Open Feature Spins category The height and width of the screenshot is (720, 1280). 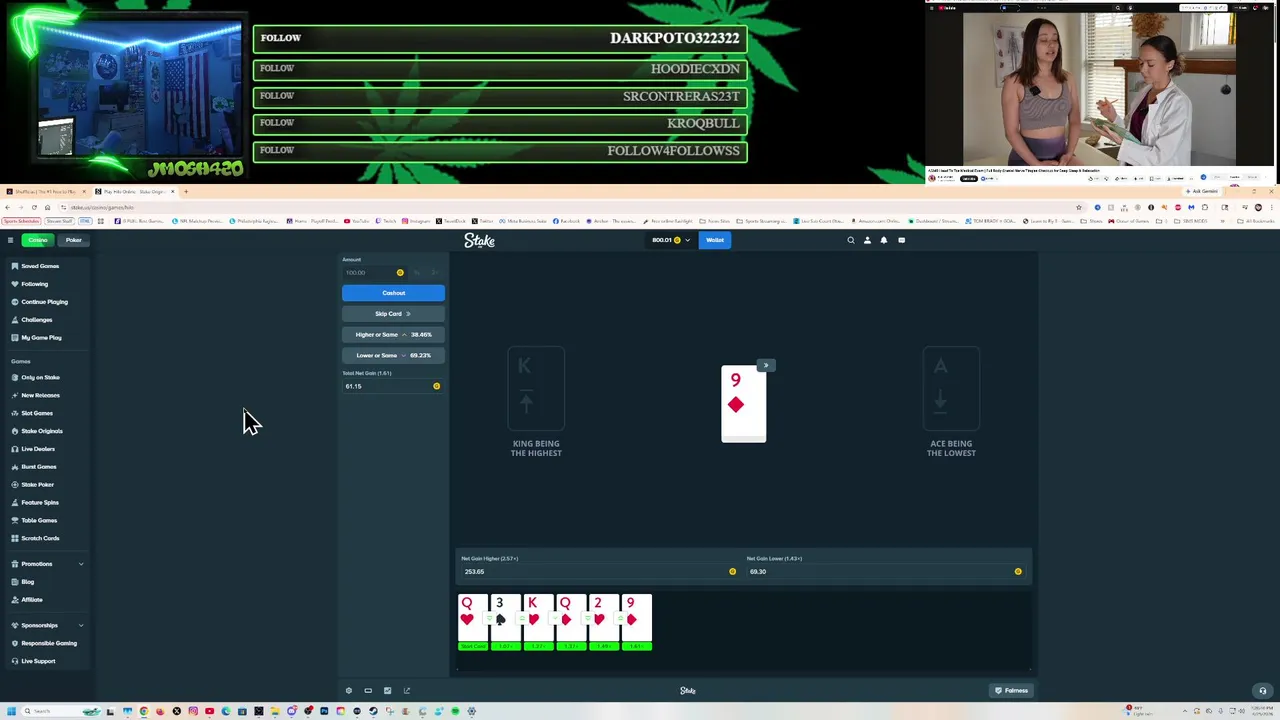[x=40, y=503]
